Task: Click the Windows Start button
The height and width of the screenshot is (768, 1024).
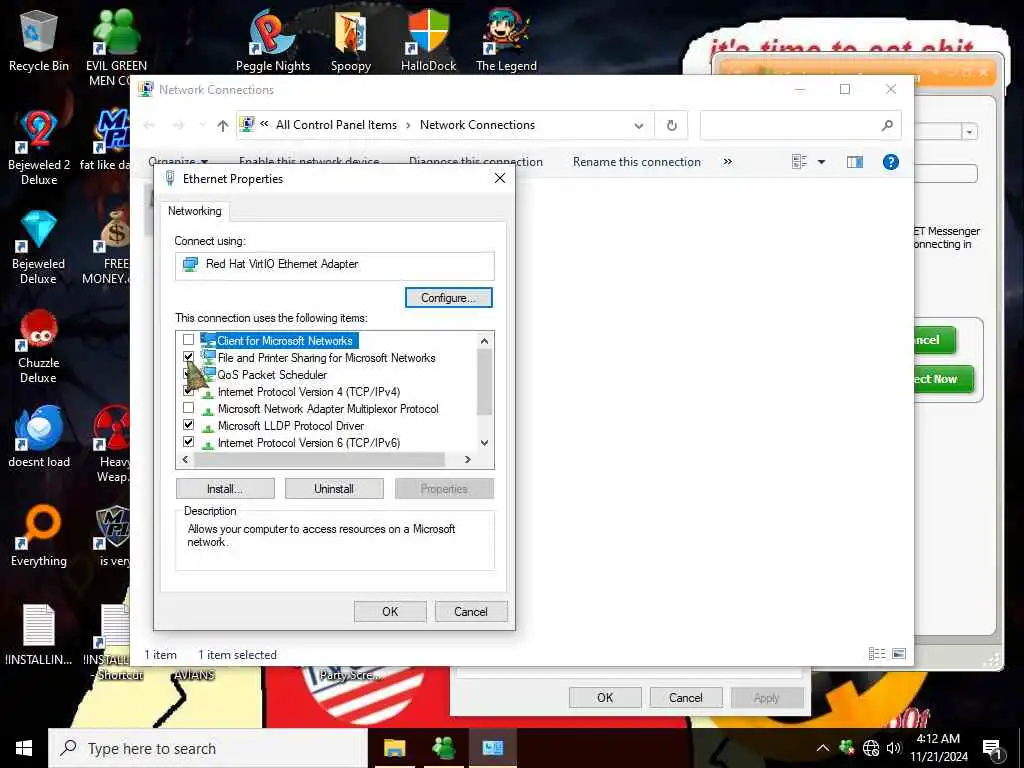Action: [x=24, y=748]
